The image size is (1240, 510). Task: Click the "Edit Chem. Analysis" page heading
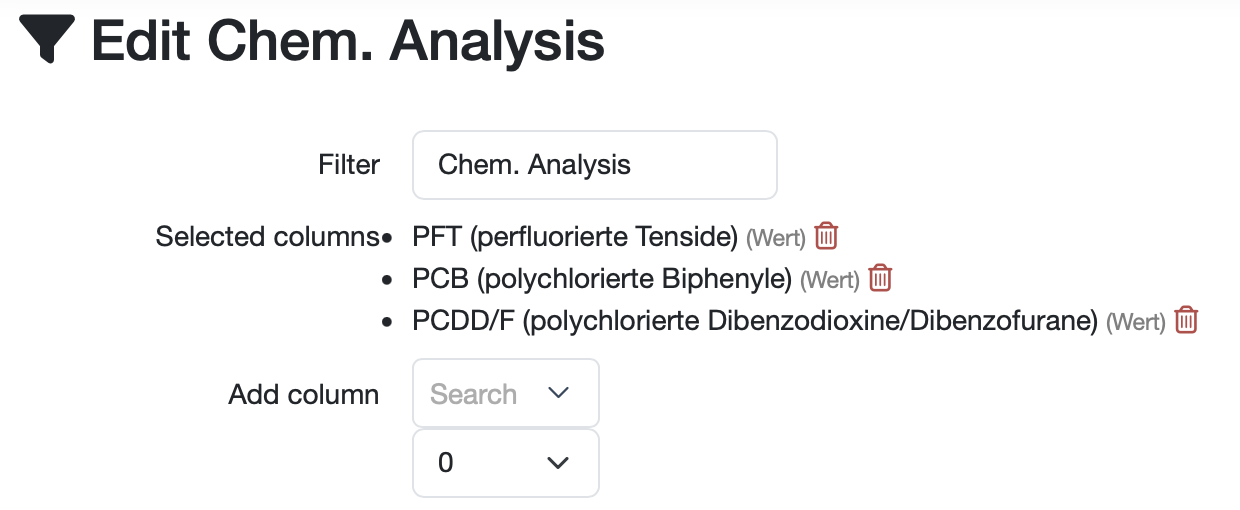(x=348, y=42)
